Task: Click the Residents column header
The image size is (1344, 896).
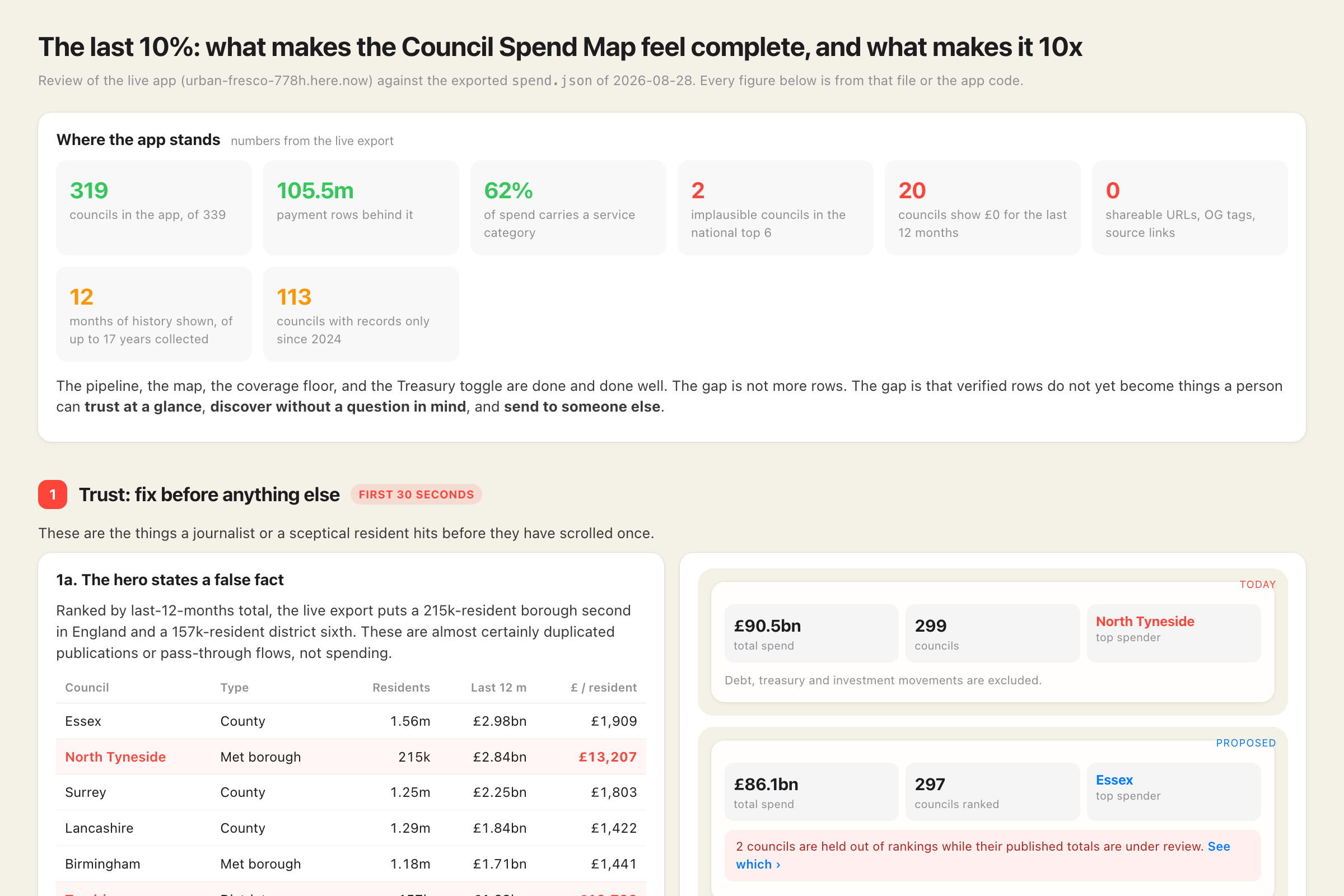Action: pos(401,688)
